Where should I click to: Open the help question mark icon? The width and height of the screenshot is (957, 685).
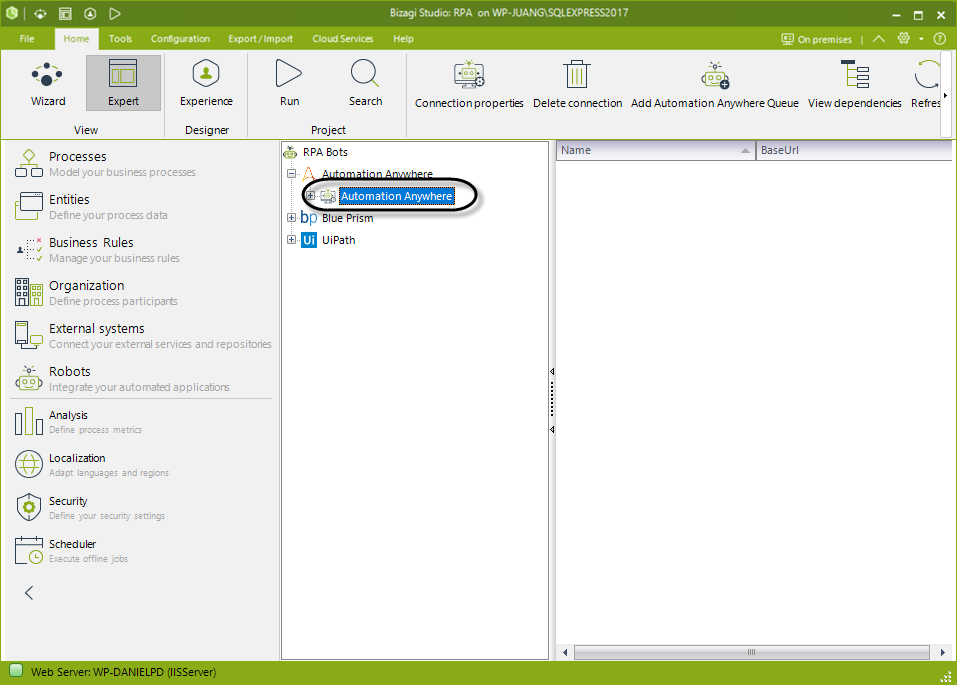point(940,38)
